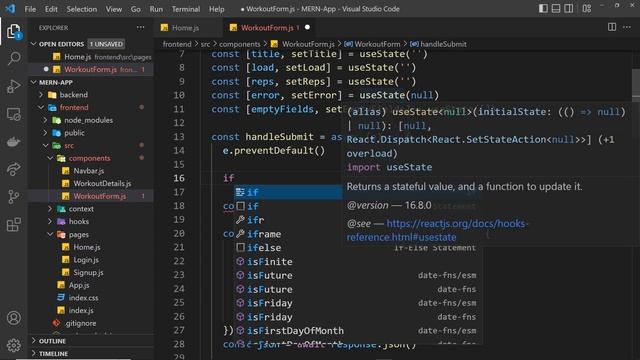Open Customize Layout icon in title bar
This screenshot has width=640, height=360.
[x=587, y=9]
